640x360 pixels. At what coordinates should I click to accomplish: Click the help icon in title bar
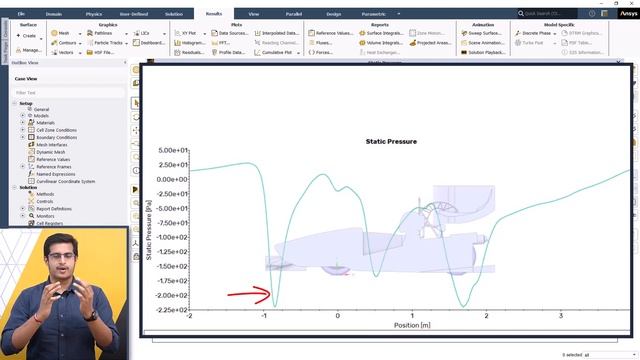592,13
